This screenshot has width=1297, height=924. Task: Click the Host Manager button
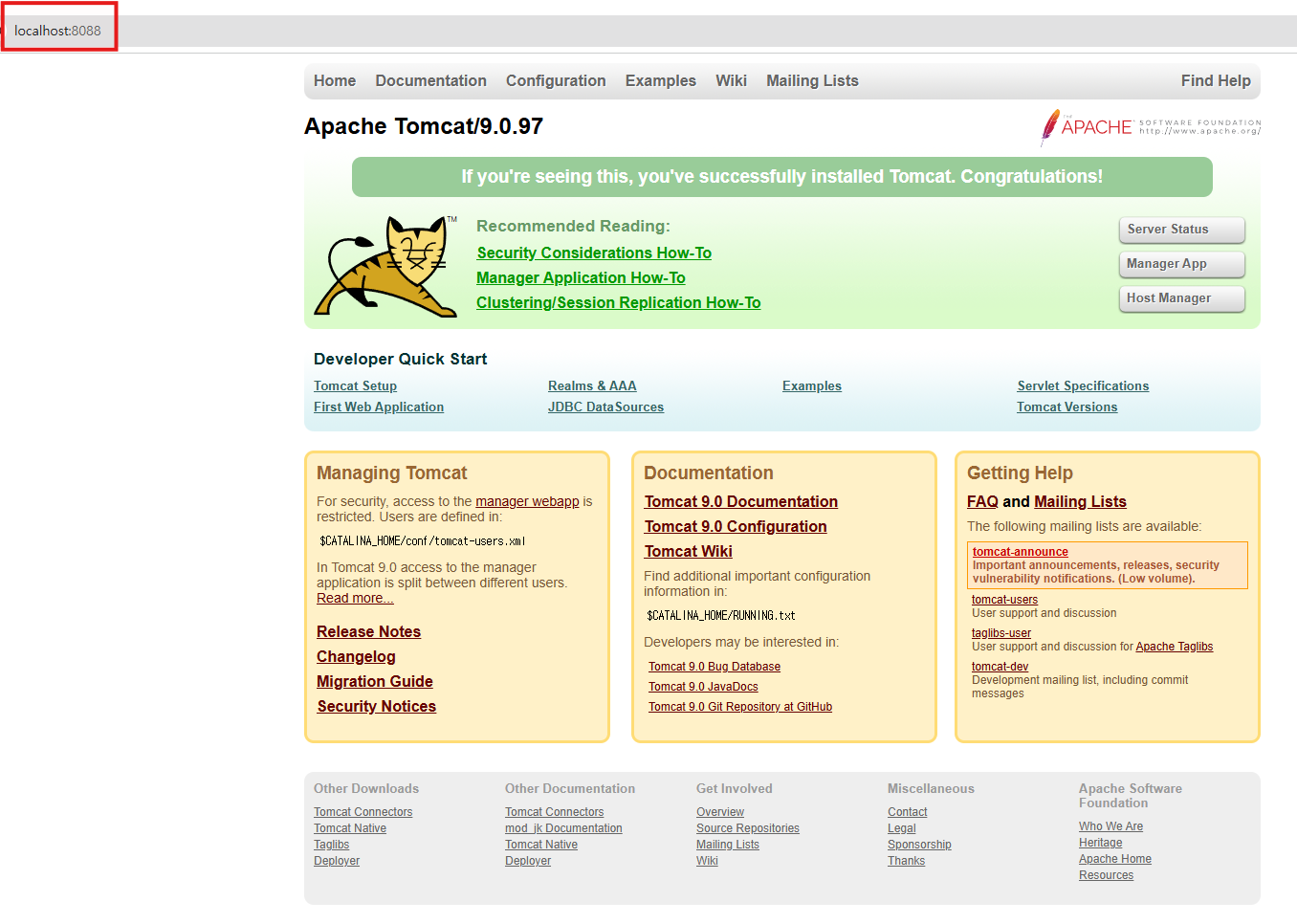click(1182, 298)
